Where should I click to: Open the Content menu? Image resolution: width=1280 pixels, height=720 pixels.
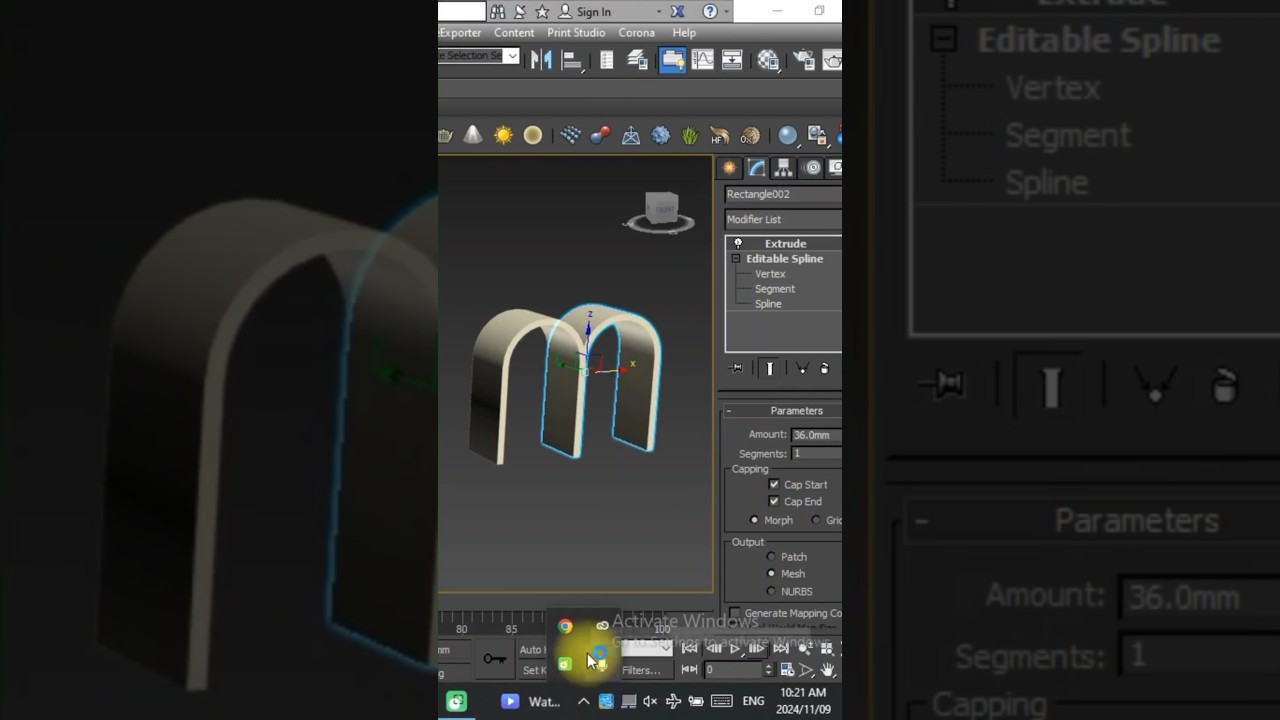(x=514, y=33)
